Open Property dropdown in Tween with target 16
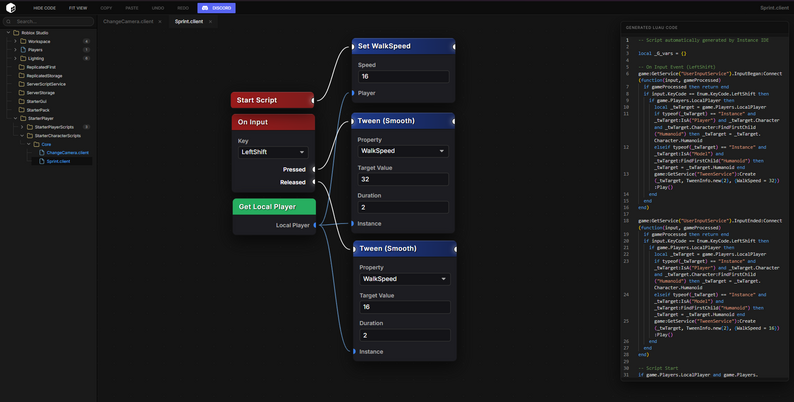The image size is (794, 402). coord(405,279)
